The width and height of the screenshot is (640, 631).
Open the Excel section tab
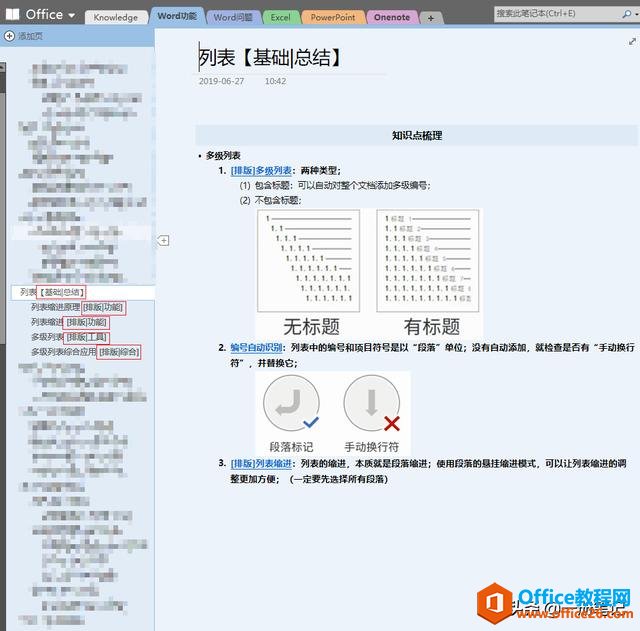pos(280,18)
